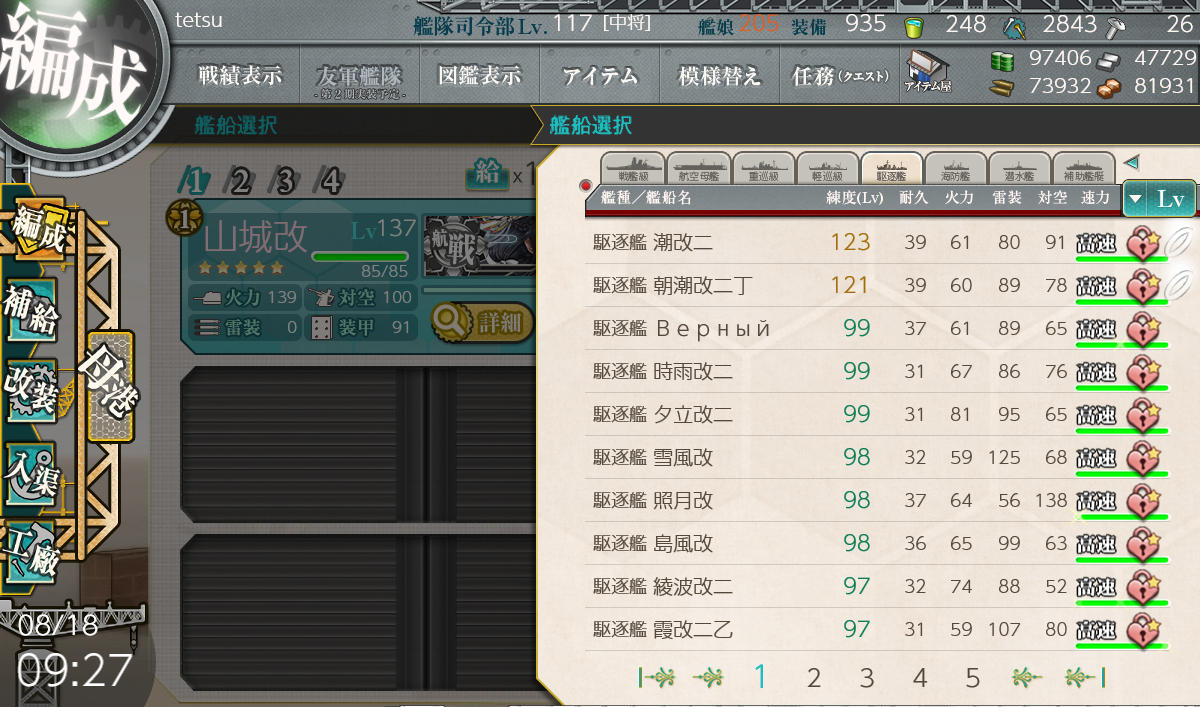Viewport: 1200px width, 707px height.
Task: Open the 工廠 (factory) side menu icon
Action: tap(31, 551)
